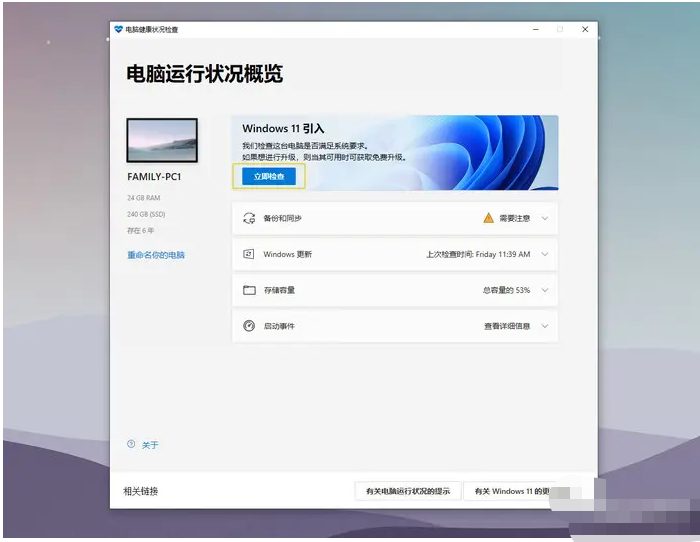Click the 启动事件 label
Screen dimensions: 700x542
[x=279, y=326]
